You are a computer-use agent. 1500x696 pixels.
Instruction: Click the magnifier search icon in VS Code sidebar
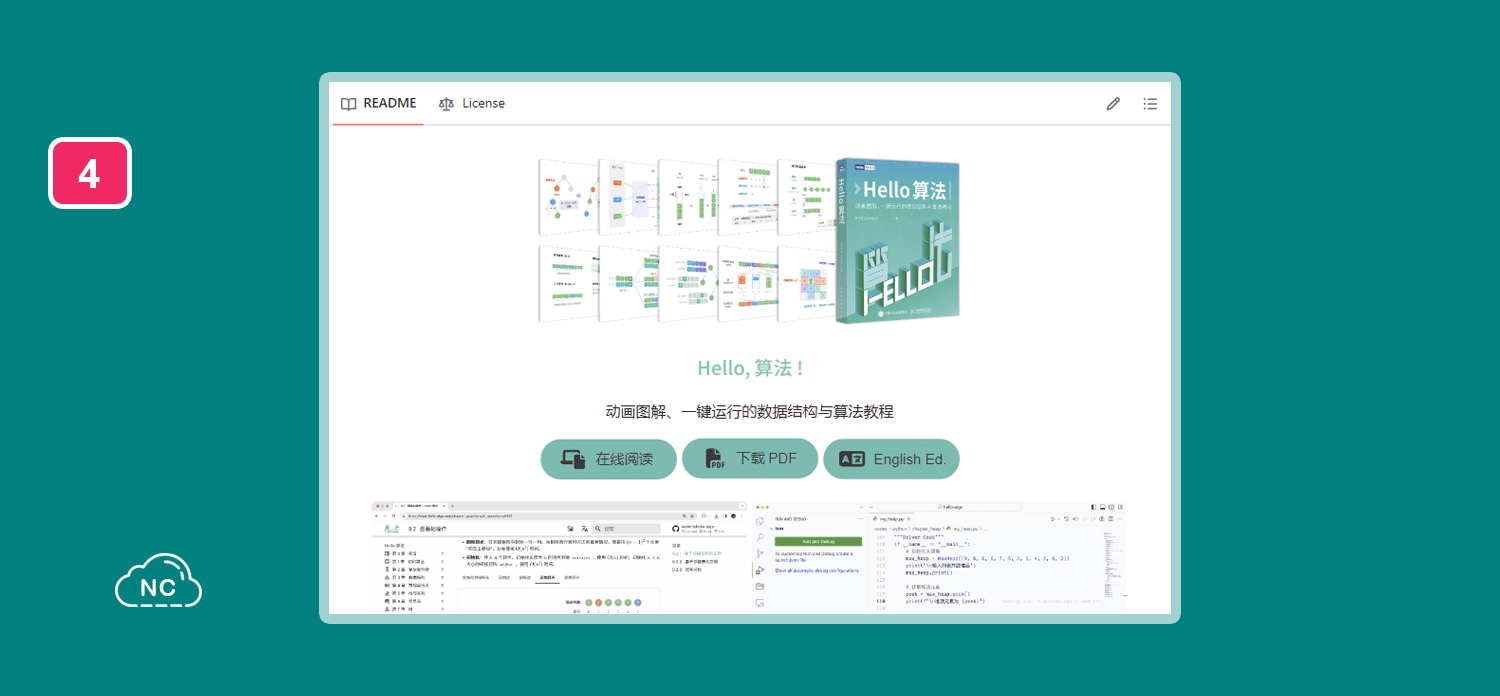tap(760, 537)
